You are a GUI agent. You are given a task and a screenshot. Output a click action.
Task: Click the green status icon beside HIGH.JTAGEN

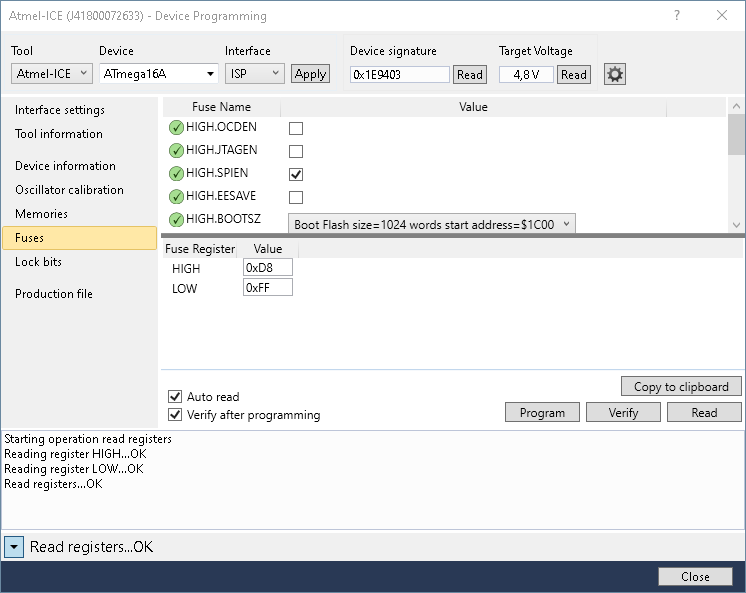coord(176,151)
